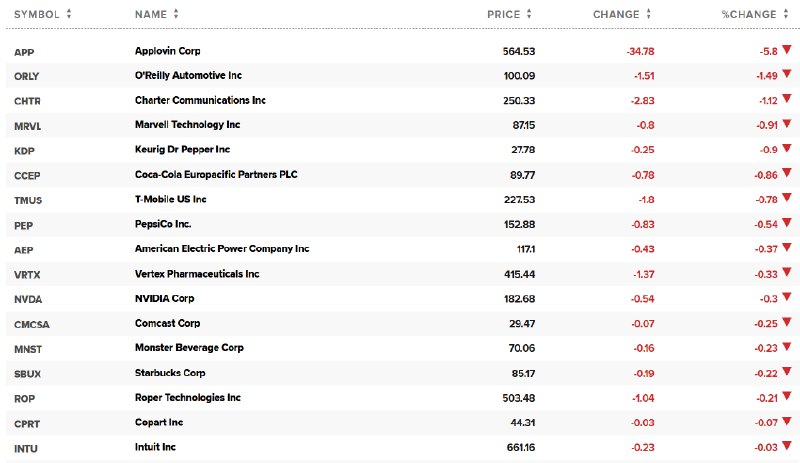800x463 pixels.
Task: Open PepsiCo Inc. quote page
Action: point(163,224)
